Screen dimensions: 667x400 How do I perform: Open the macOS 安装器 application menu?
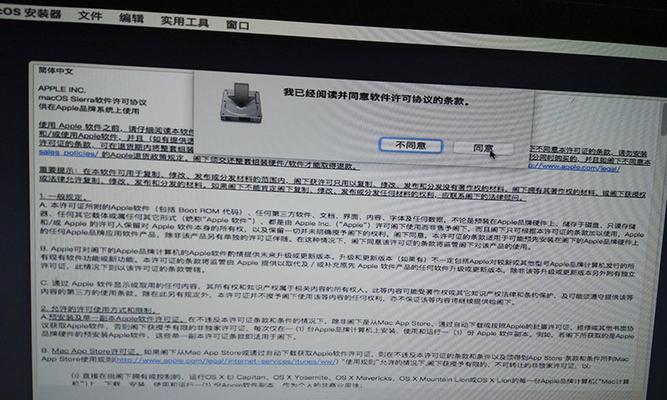pyautogui.click(x=31, y=12)
